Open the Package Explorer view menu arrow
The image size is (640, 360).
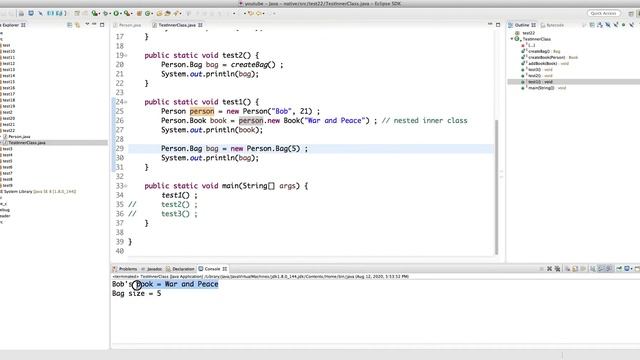[87, 24]
